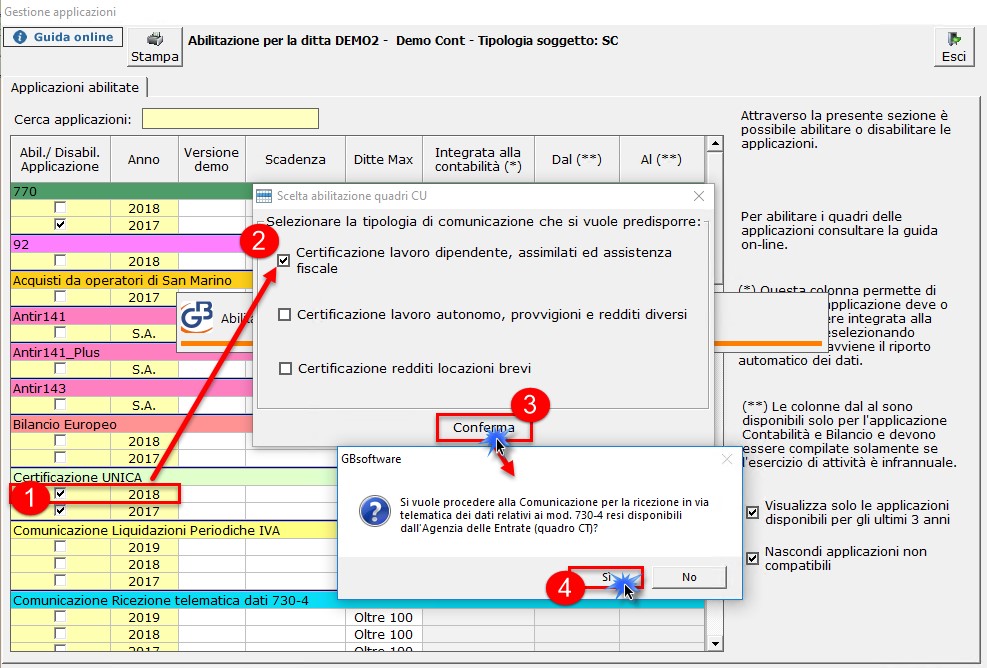Select the green '770' group row
The width and height of the screenshot is (987, 668).
pos(132,191)
